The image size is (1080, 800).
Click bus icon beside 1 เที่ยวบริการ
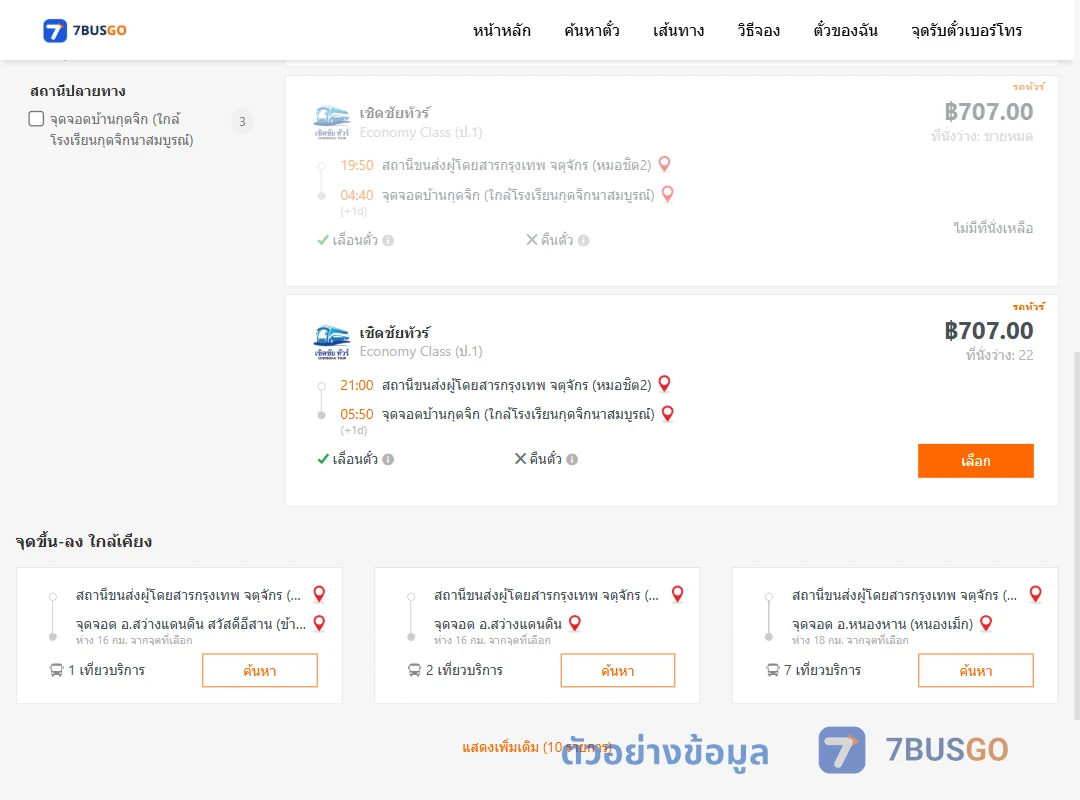tap(56, 670)
